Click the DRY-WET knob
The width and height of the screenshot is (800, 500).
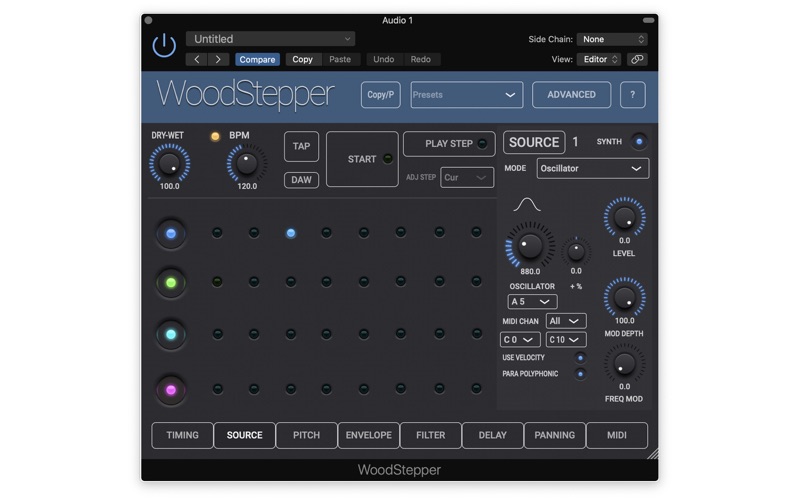pos(169,163)
